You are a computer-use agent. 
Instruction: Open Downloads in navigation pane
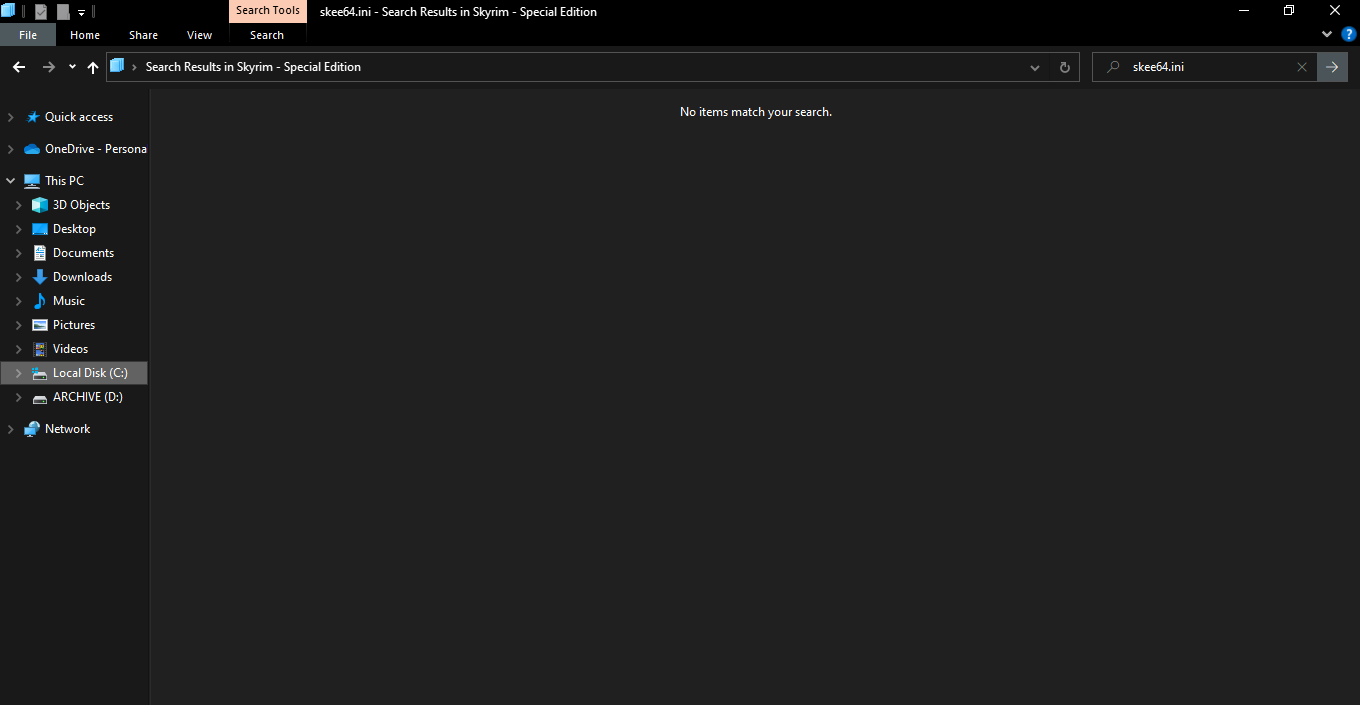coord(82,277)
